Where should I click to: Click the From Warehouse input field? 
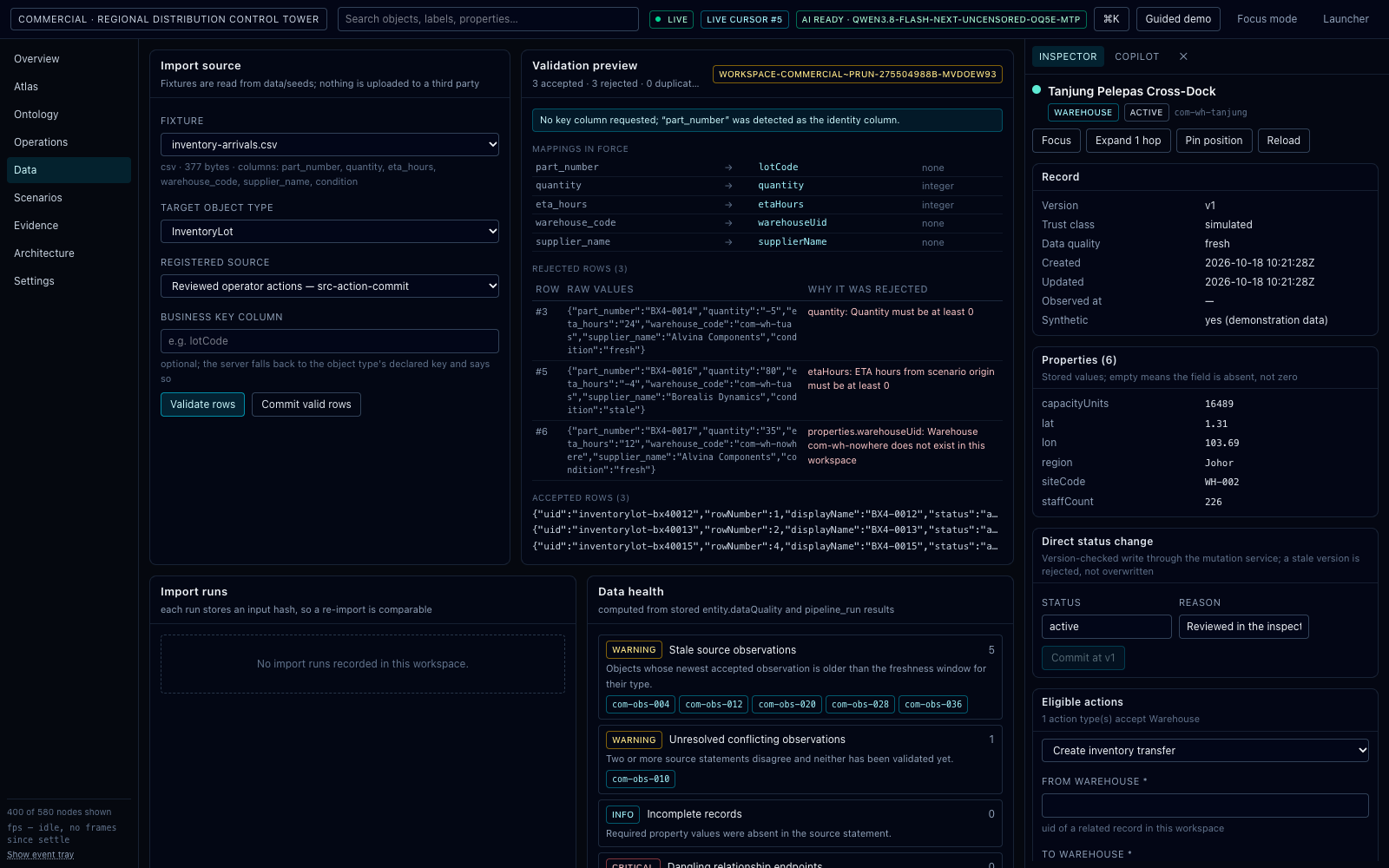1205,806
